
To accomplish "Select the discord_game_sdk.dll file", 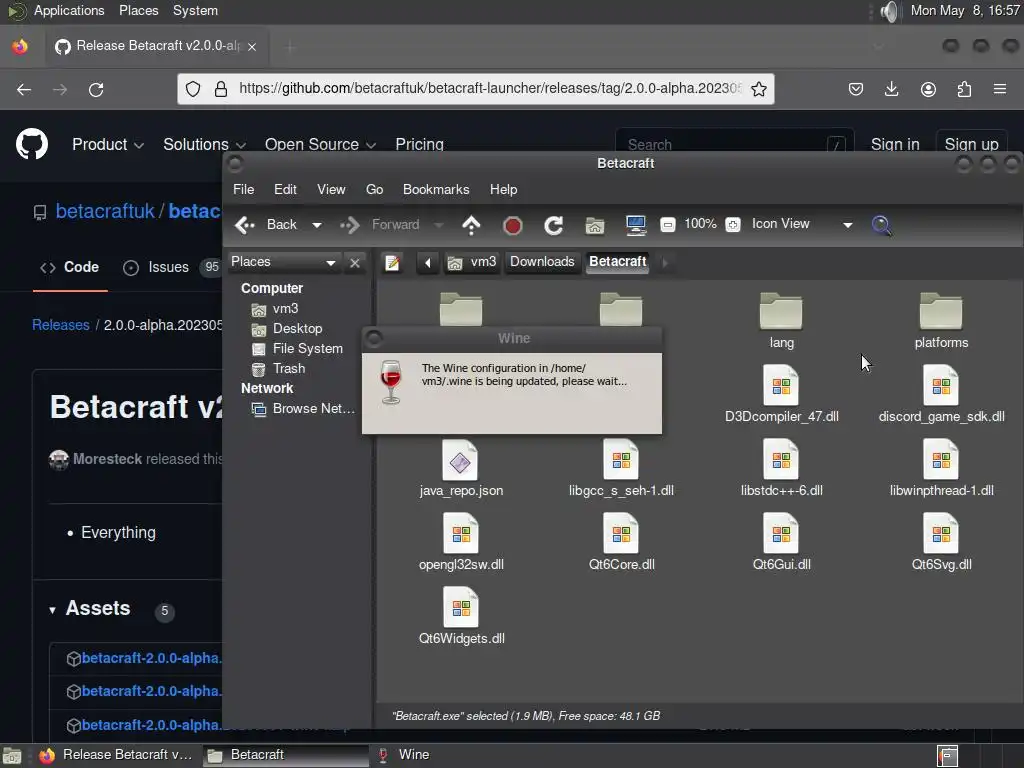I will pyautogui.click(x=941, y=394).
